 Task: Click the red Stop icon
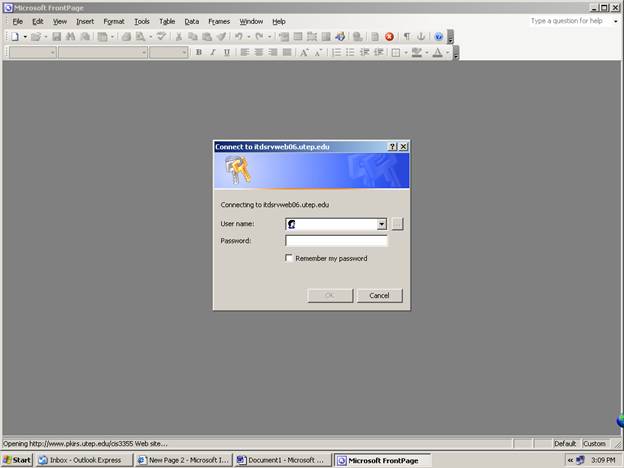389,37
